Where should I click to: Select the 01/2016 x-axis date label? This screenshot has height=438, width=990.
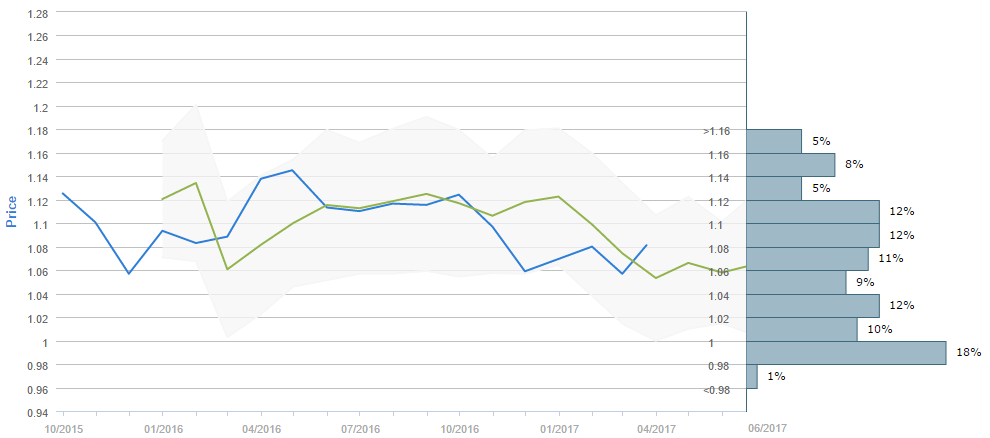point(161,428)
